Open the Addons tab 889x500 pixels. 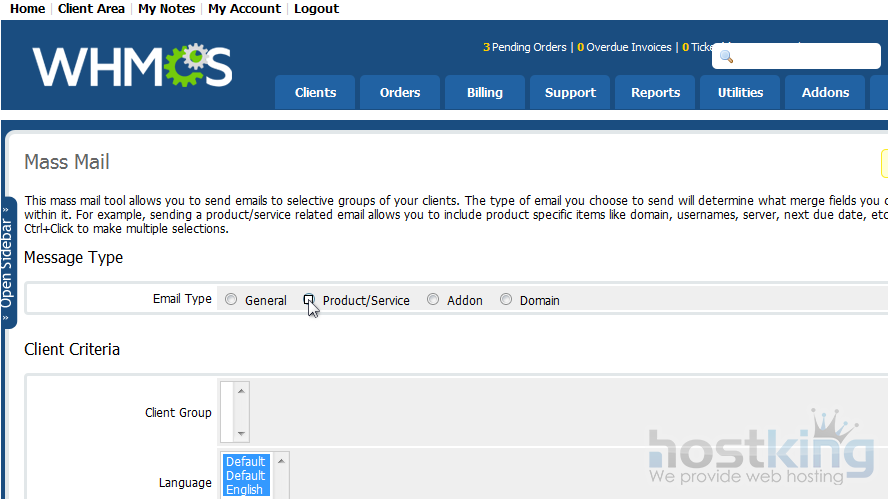click(825, 92)
